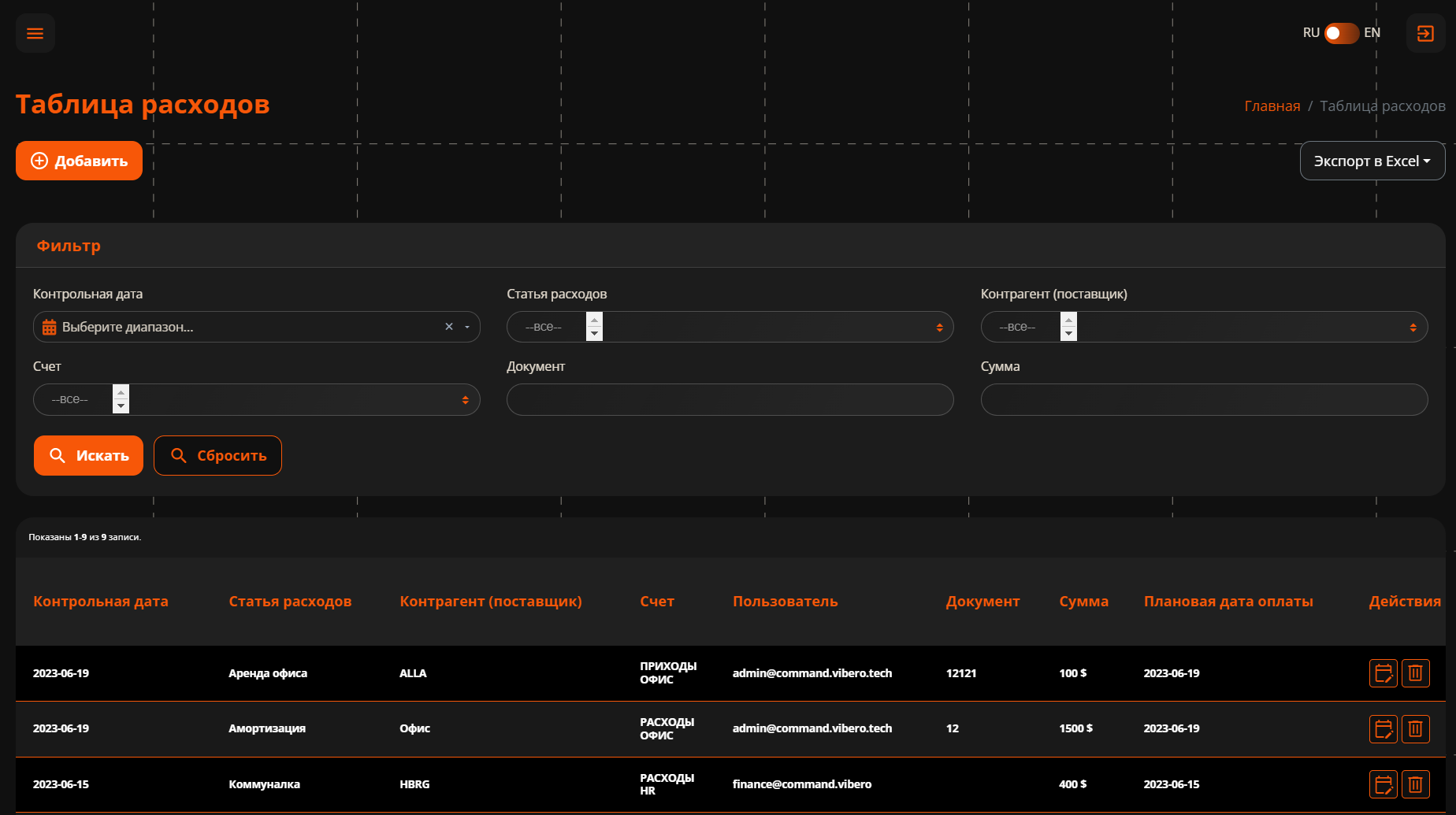Screen dimensions: 1456x815
Task: Click amount 1500 $
Action: pos(1076,728)
